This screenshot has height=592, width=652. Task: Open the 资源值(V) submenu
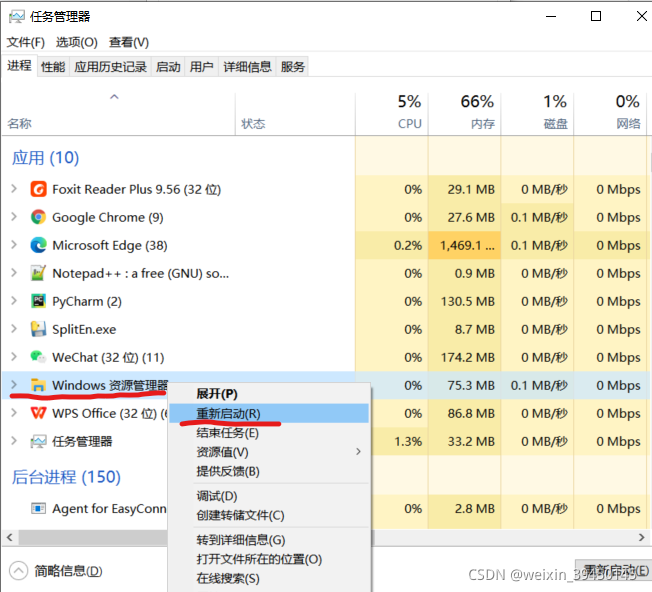coord(269,452)
